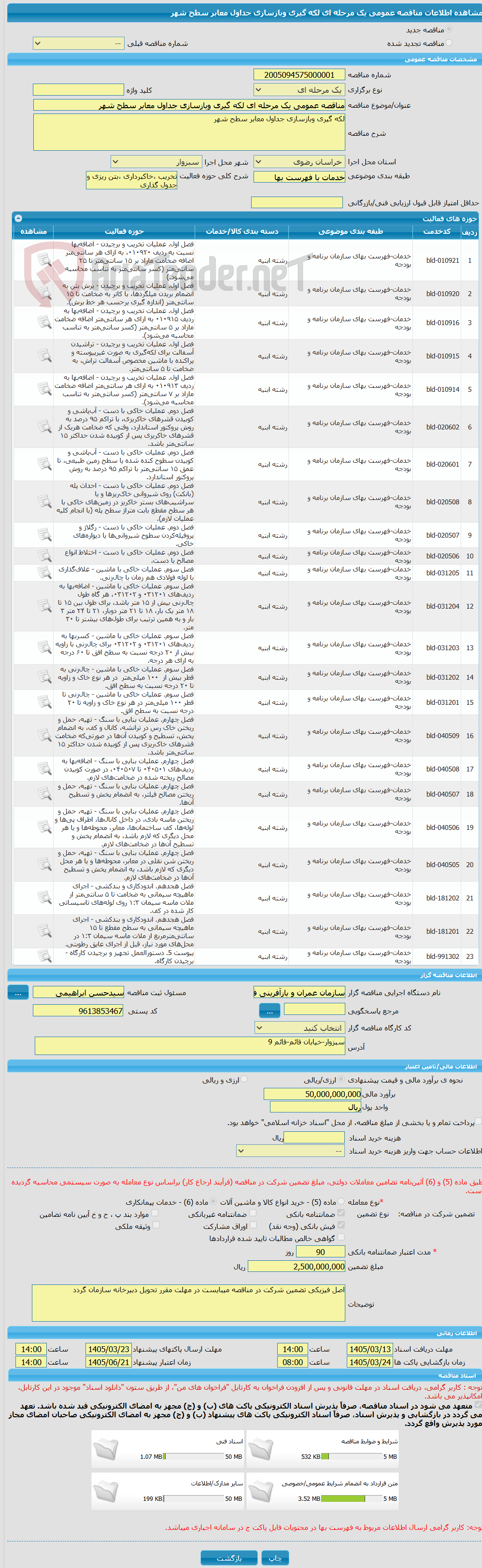
Task: Open view icon for row bld-031205
Action: [44, 573]
